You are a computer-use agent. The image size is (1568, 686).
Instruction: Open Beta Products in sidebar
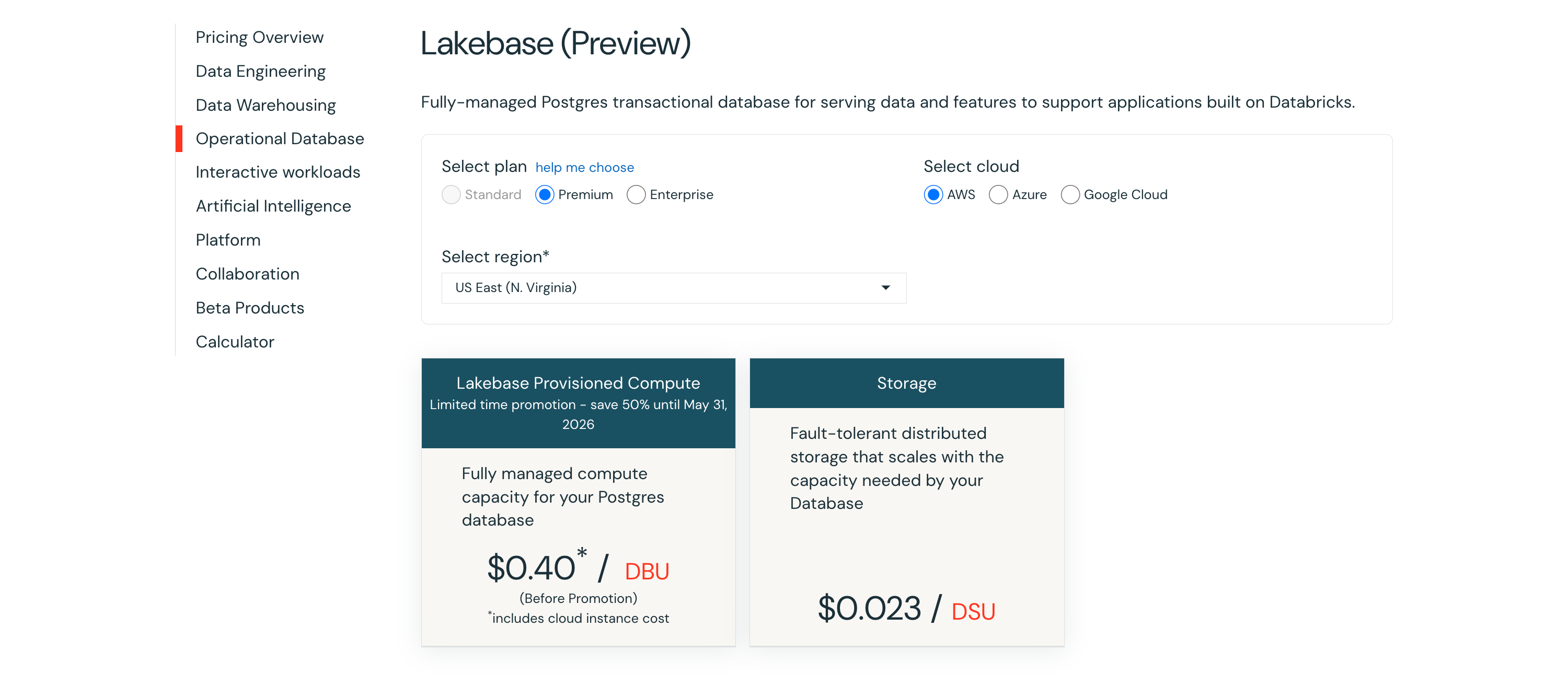[249, 308]
